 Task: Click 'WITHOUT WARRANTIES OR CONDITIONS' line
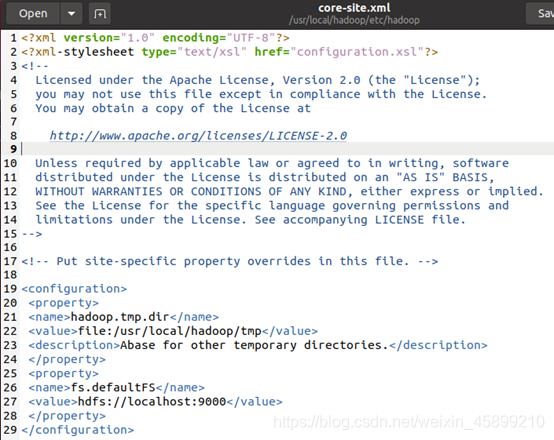[x=289, y=192]
